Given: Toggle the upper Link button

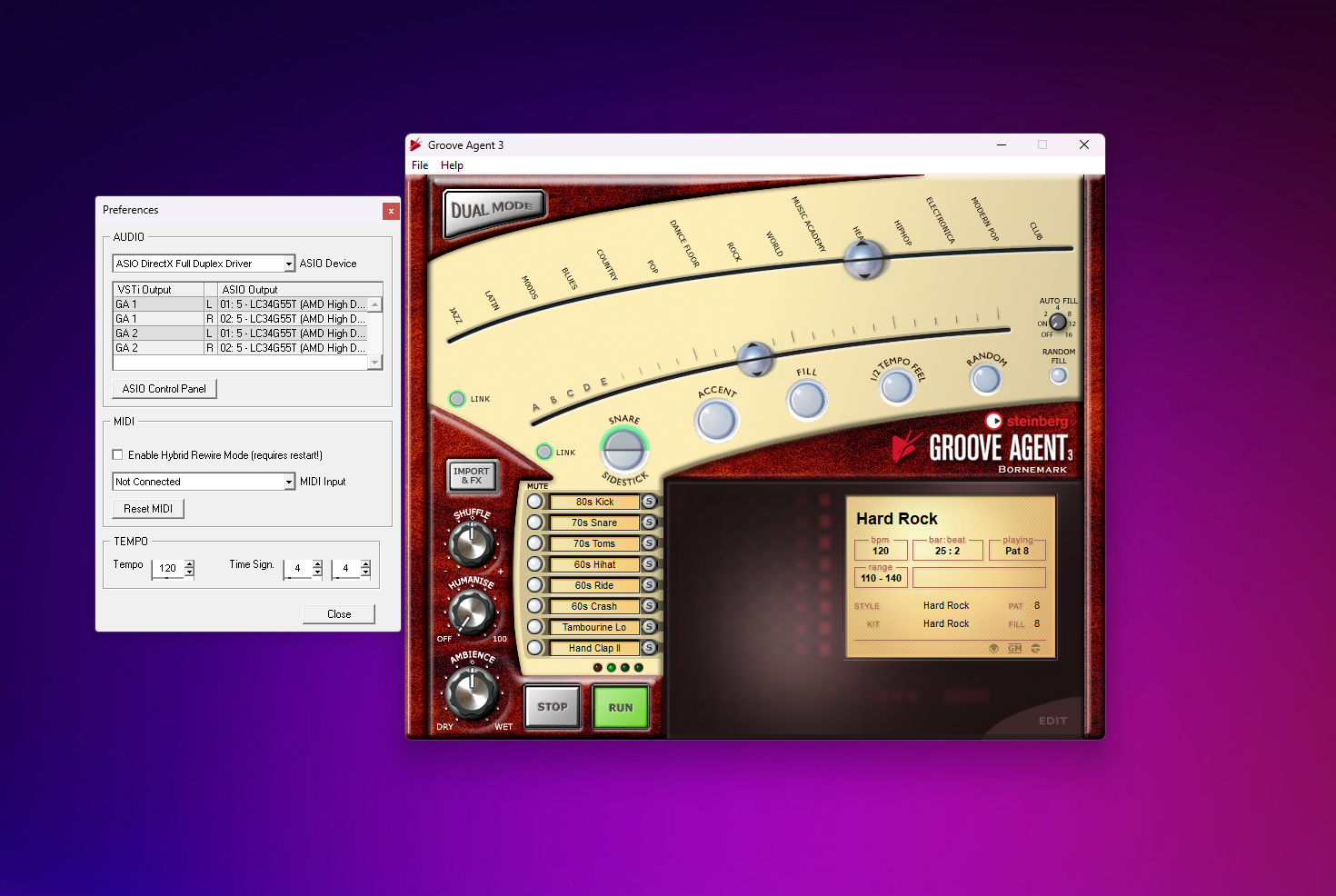Looking at the screenshot, I should (x=457, y=399).
